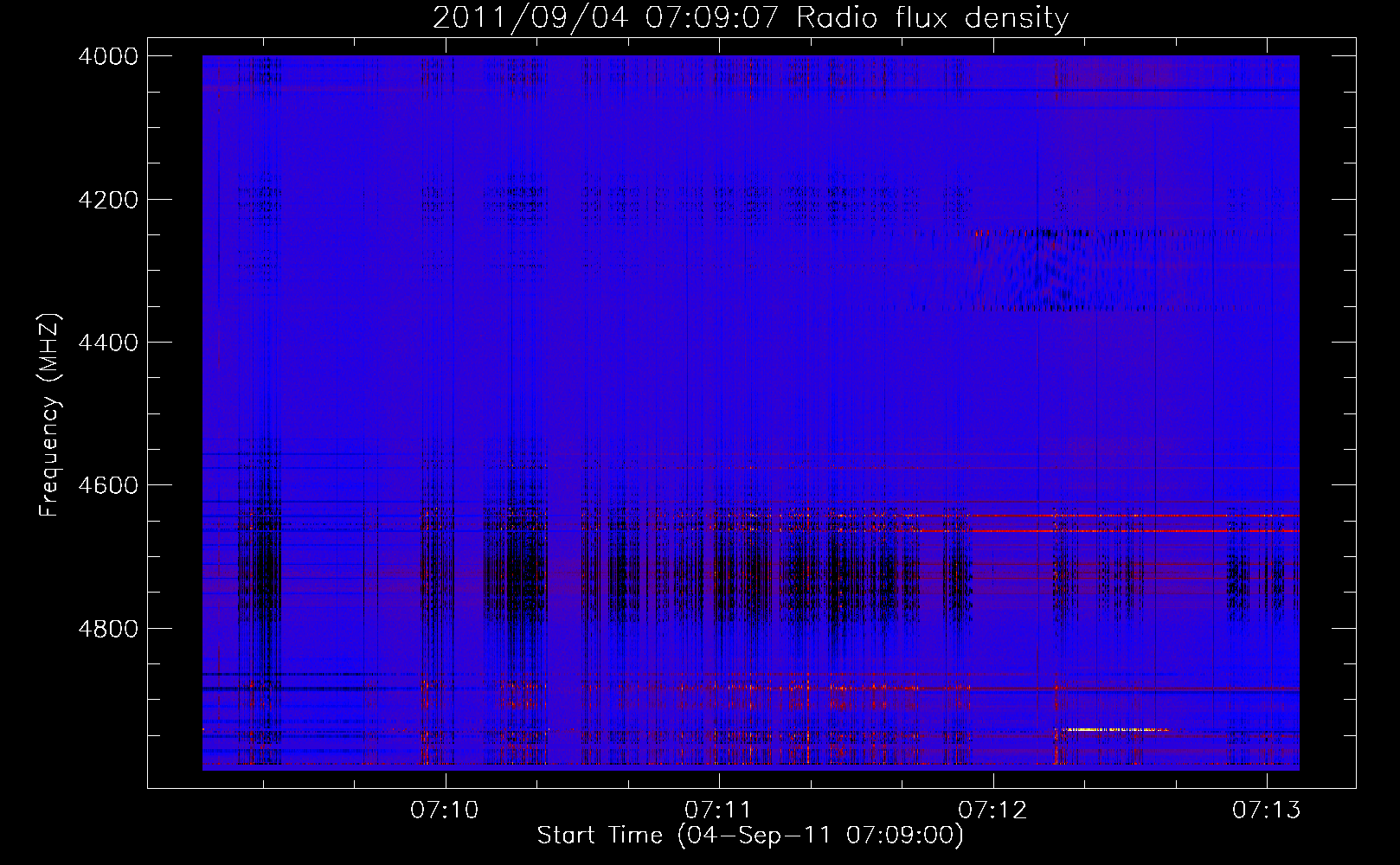Image resolution: width=1400 pixels, height=865 pixels.
Task: Click the 'Start Time (04-Sep-11 07:09:00)' axis title
Action: point(750,836)
